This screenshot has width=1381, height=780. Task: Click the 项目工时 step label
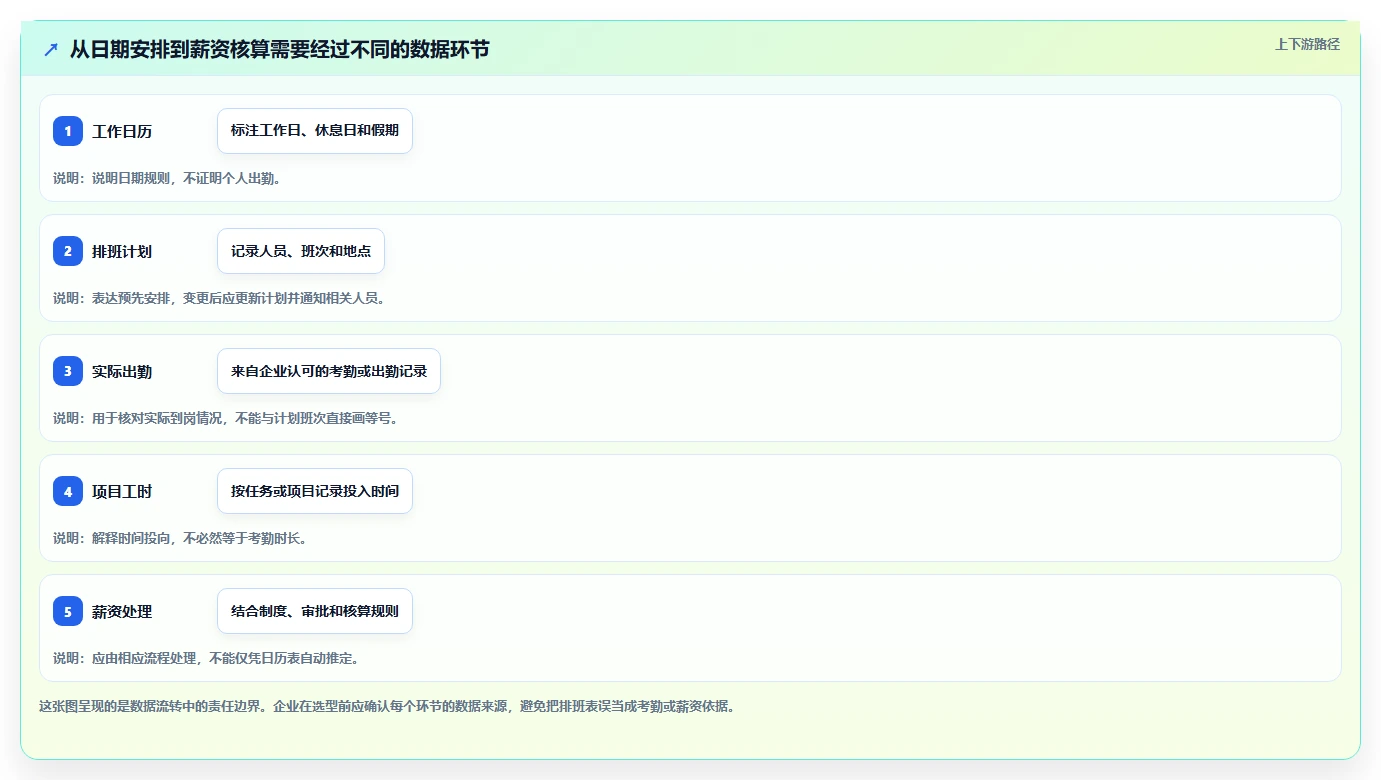tap(122, 491)
